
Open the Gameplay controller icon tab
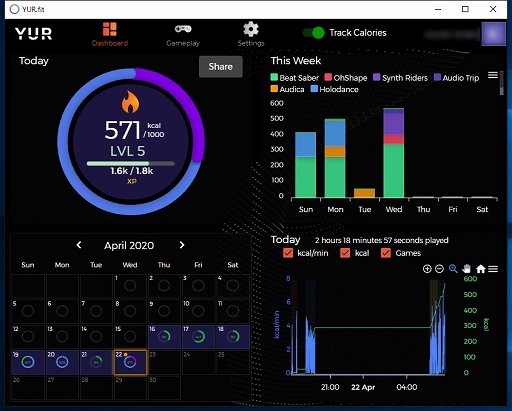[183, 29]
